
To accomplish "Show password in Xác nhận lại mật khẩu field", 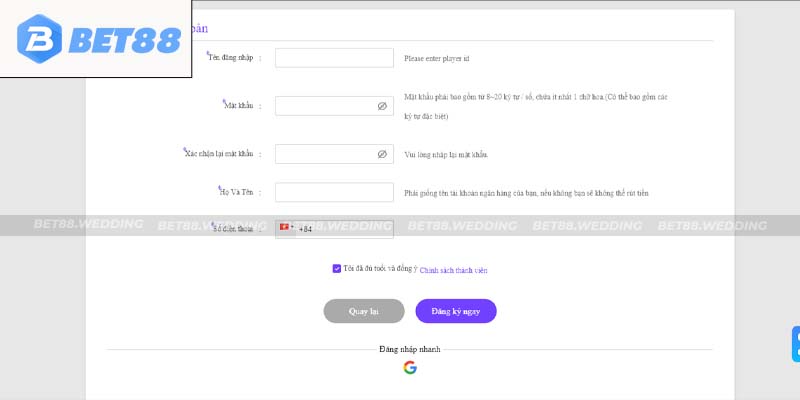I will tap(382, 154).
